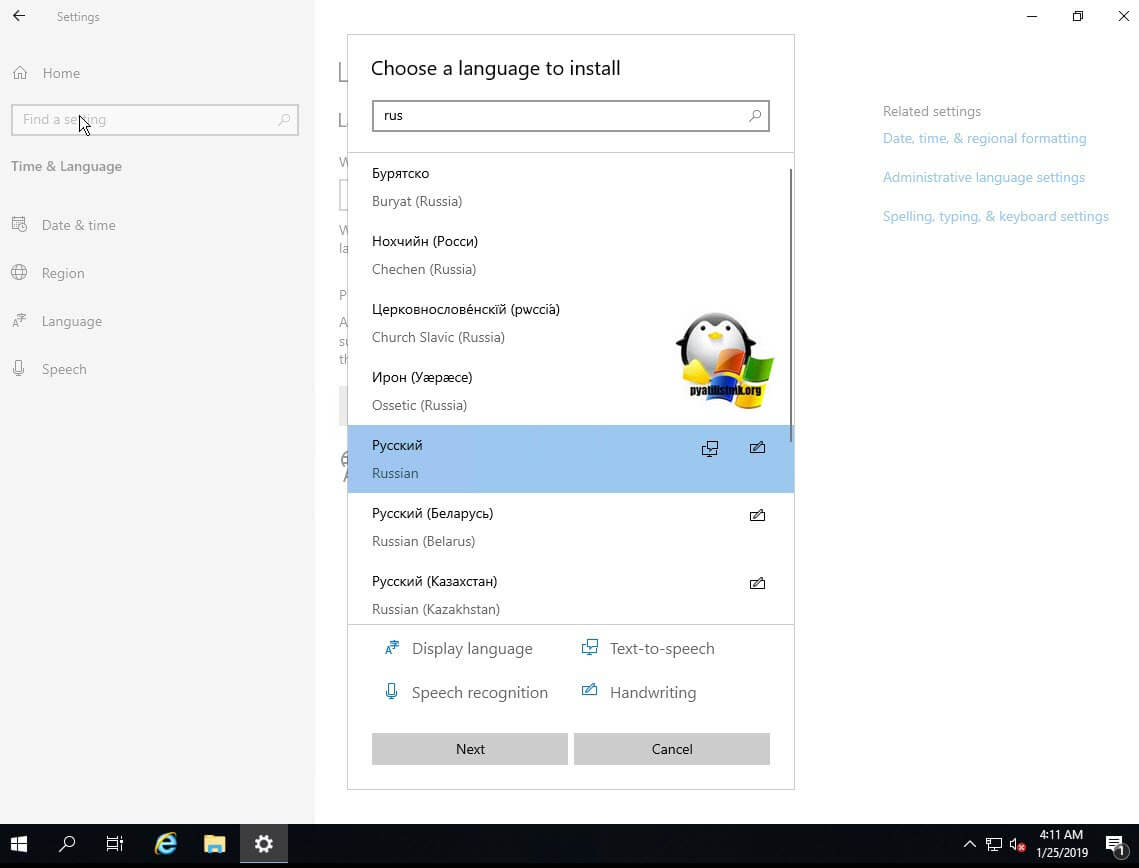
Task: Open Administrative language settings link
Action: [983, 177]
